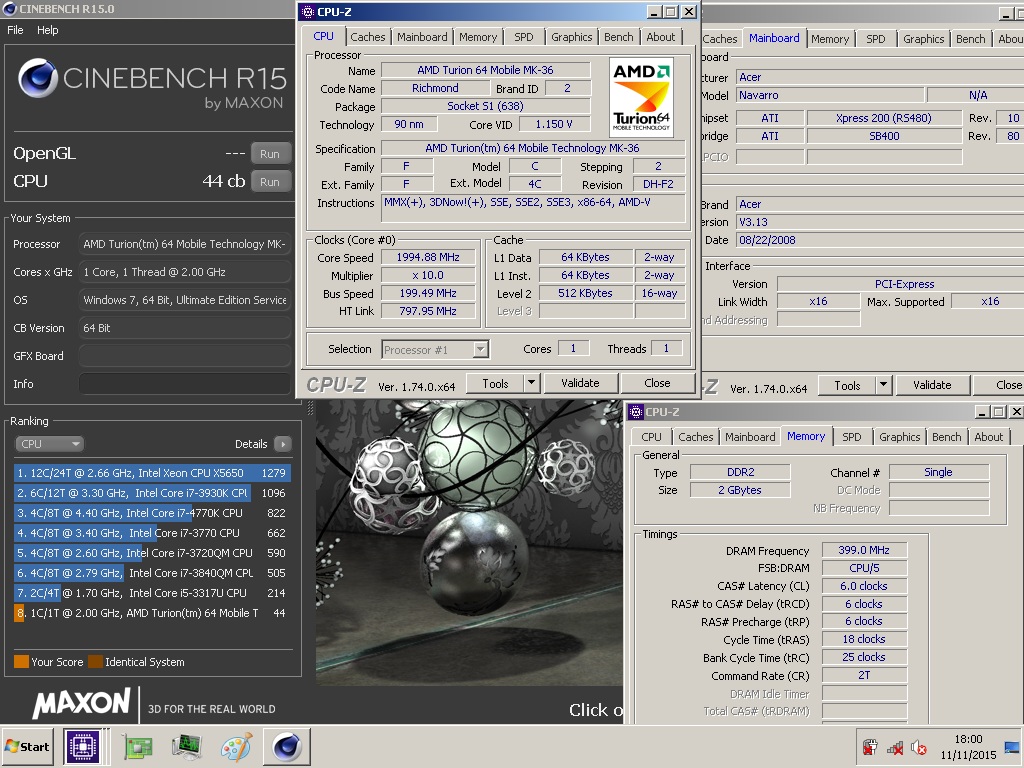
Task: Click the muted volume tray icon
Action: (x=918, y=747)
